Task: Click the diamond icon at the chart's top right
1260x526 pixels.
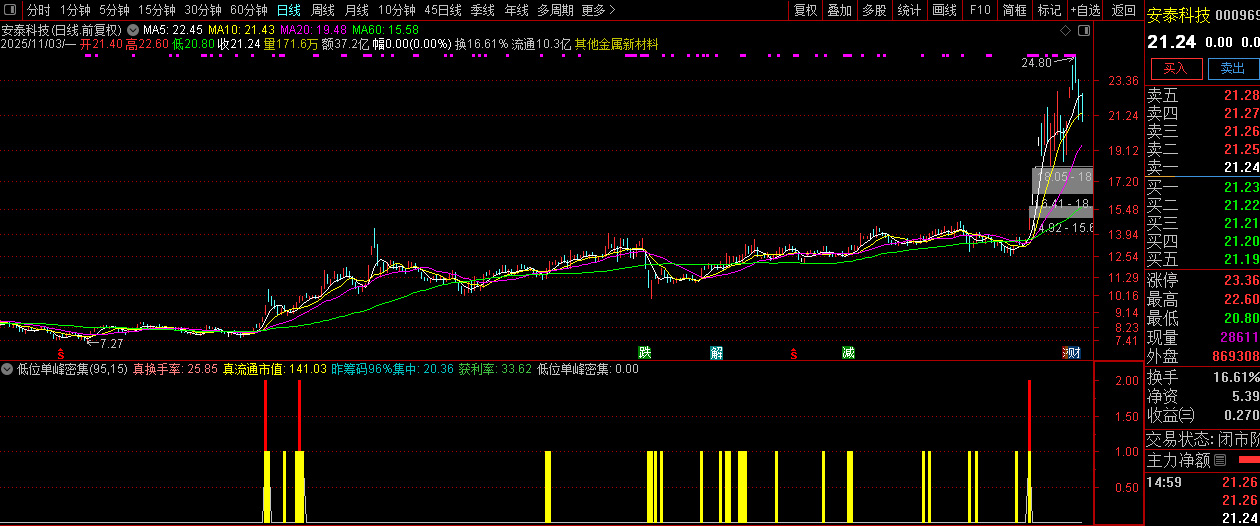Action: 1067,31
